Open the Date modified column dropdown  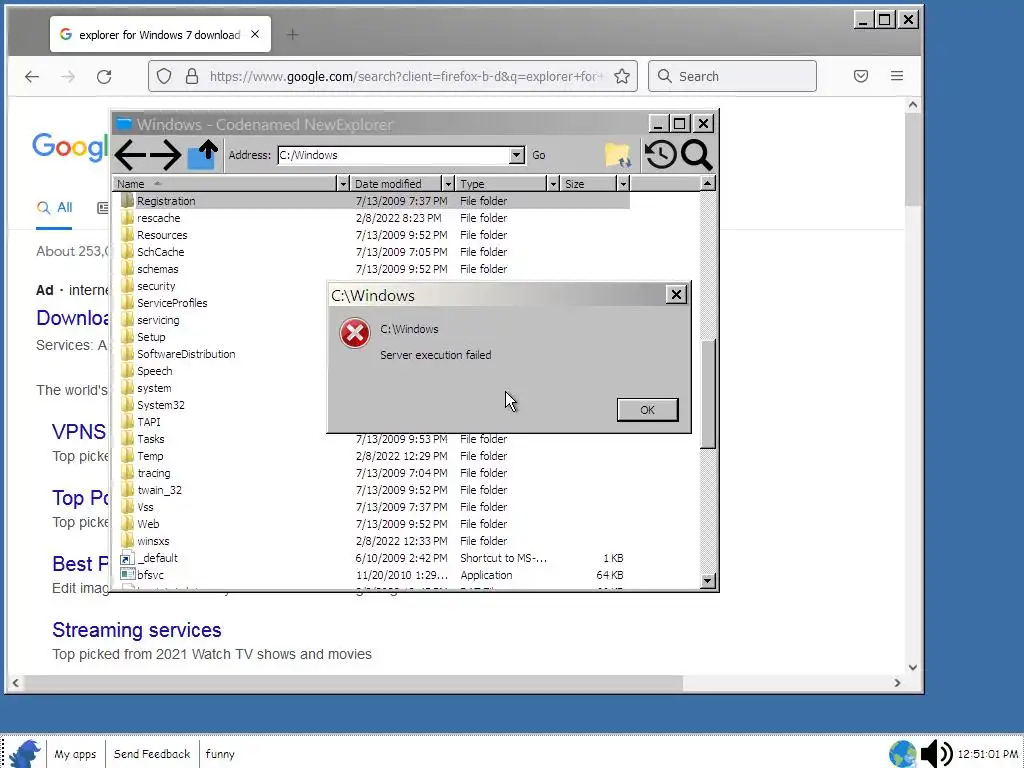(x=447, y=184)
